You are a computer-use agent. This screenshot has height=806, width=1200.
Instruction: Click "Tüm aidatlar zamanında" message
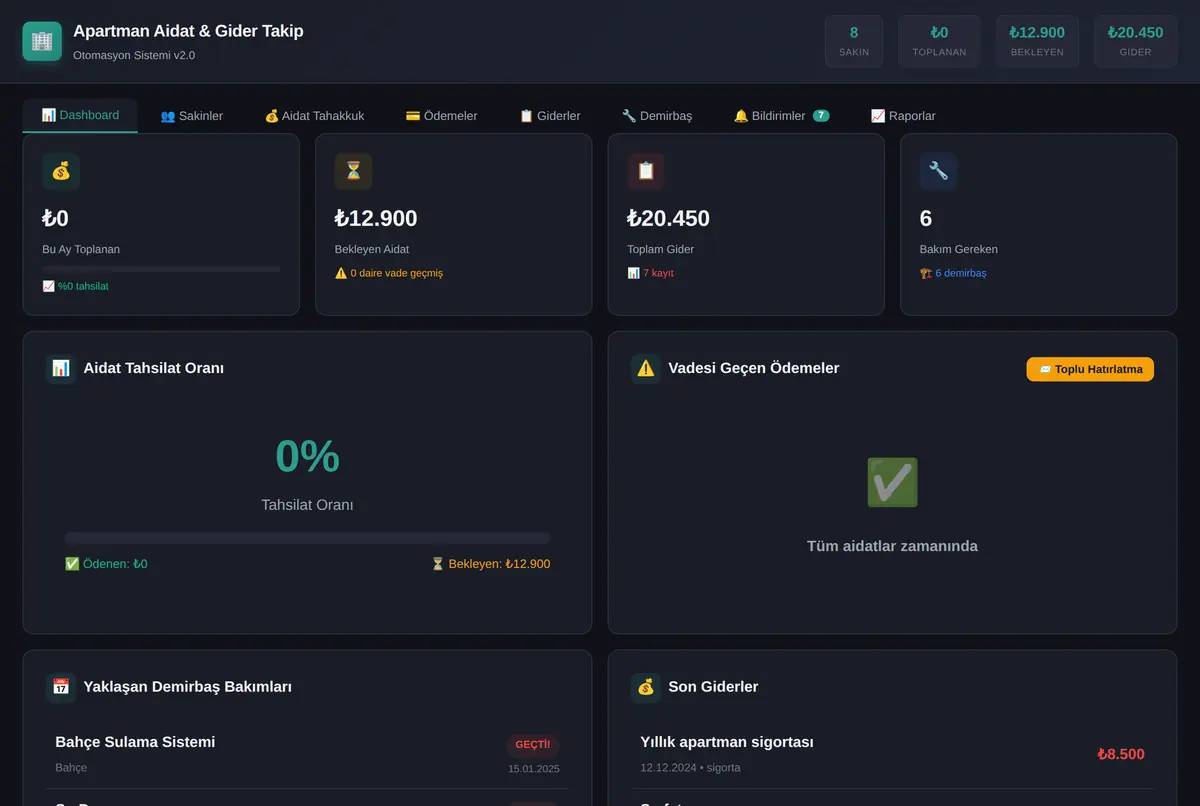pyautogui.click(x=892, y=546)
